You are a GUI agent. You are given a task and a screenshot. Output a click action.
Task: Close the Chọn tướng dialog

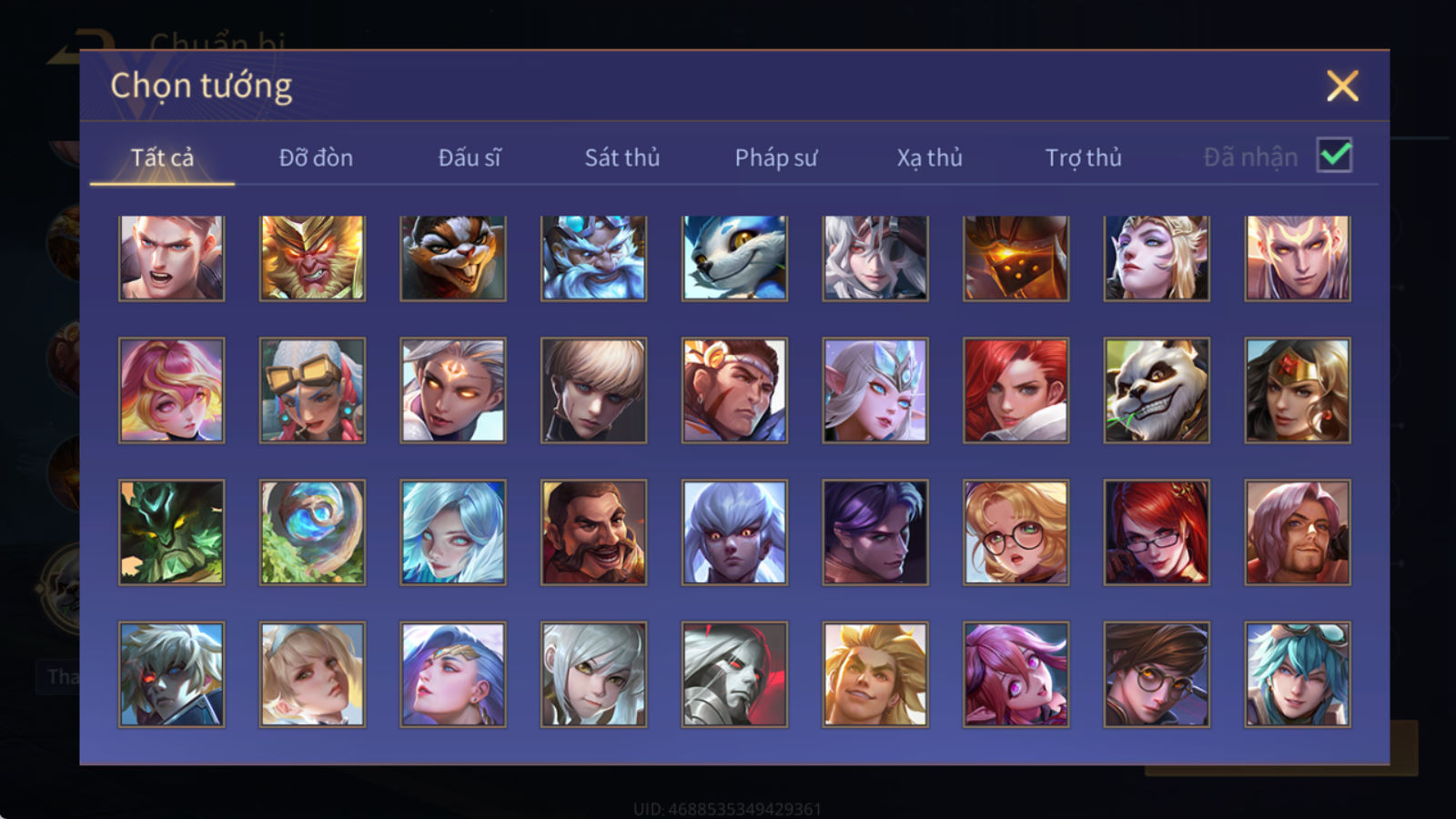(x=1342, y=86)
